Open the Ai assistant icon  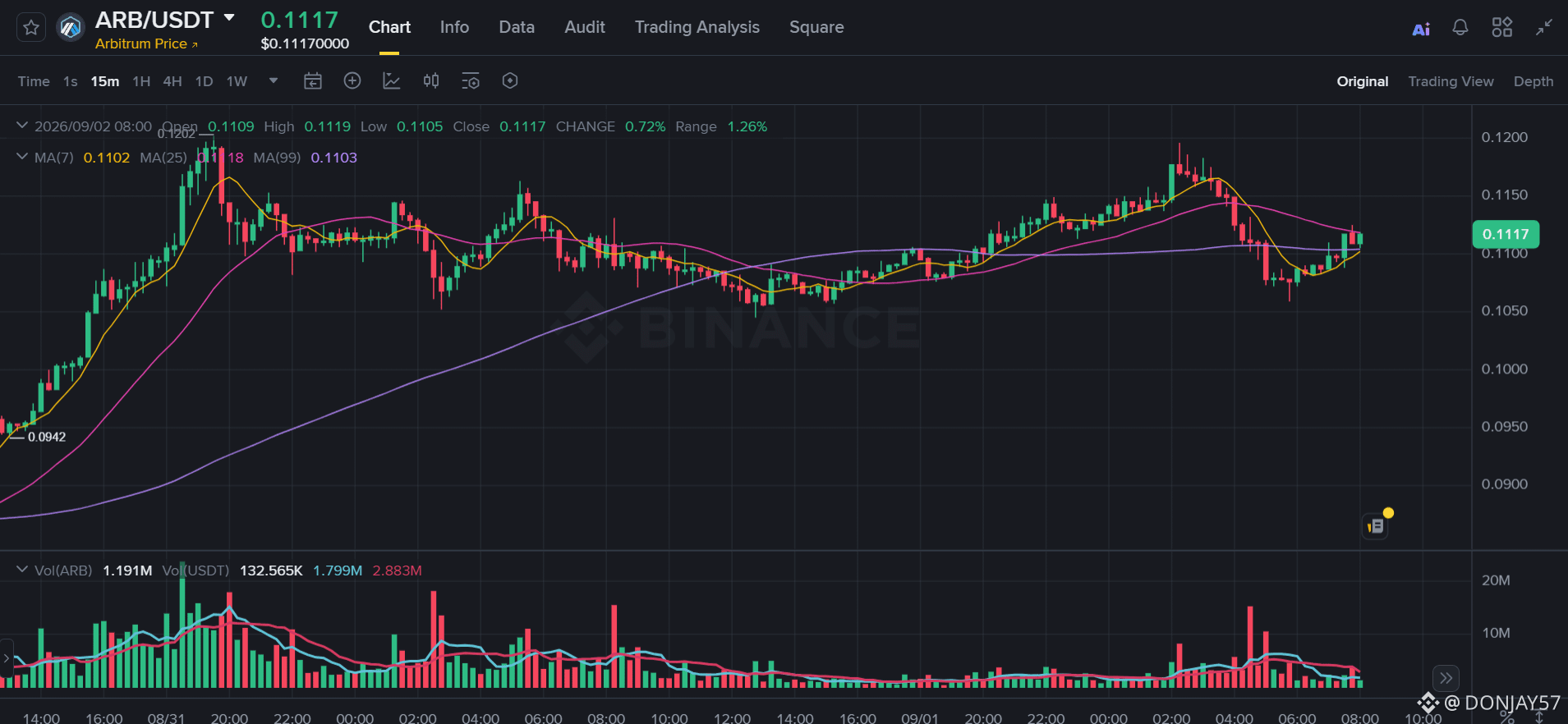[1421, 29]
